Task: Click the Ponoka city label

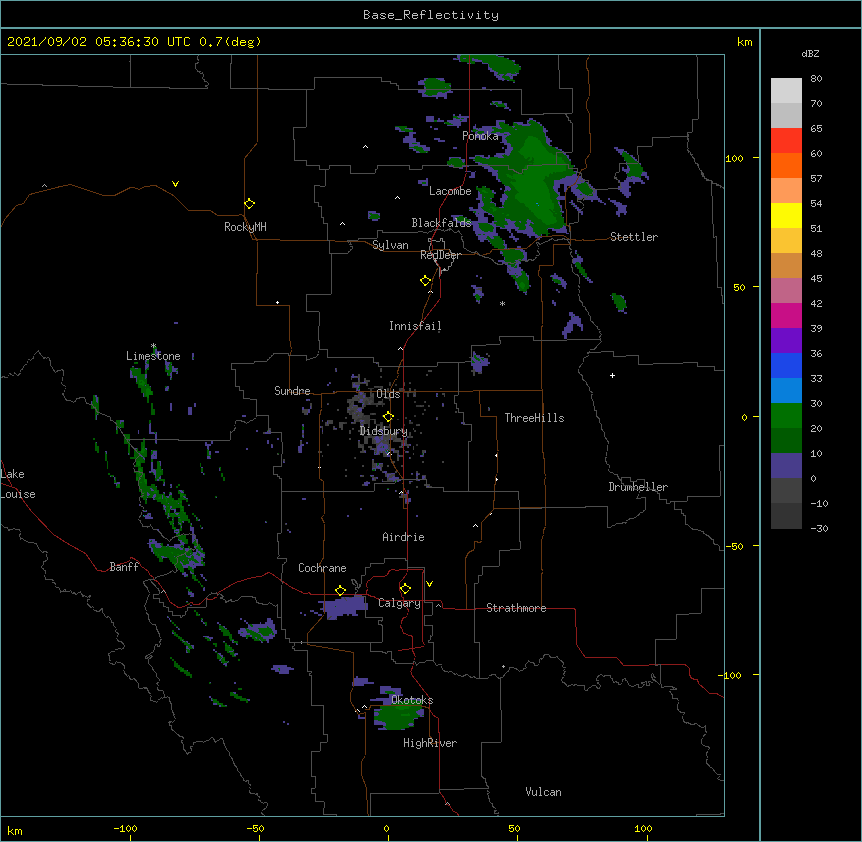Action: pyautogui.click(x=480, y=136)
